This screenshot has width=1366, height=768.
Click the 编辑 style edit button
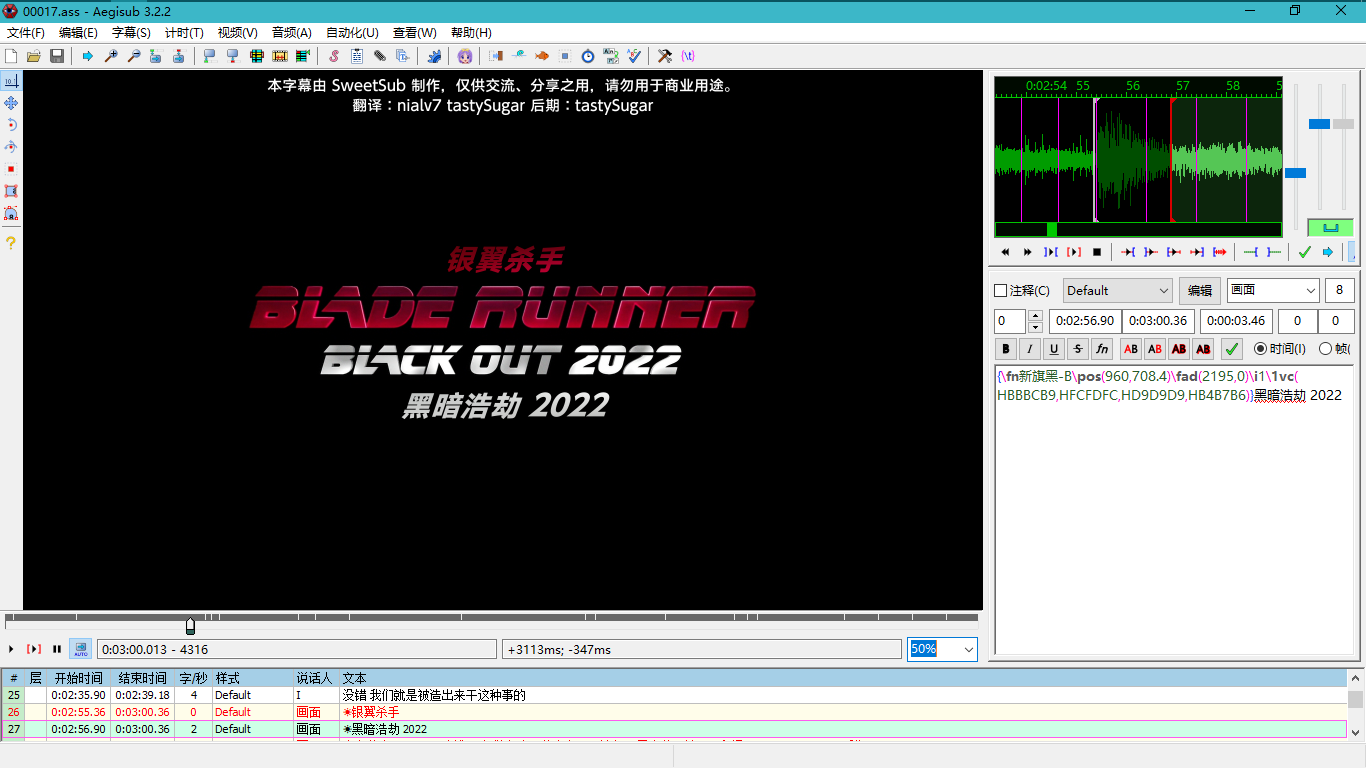click(1200, 291)
